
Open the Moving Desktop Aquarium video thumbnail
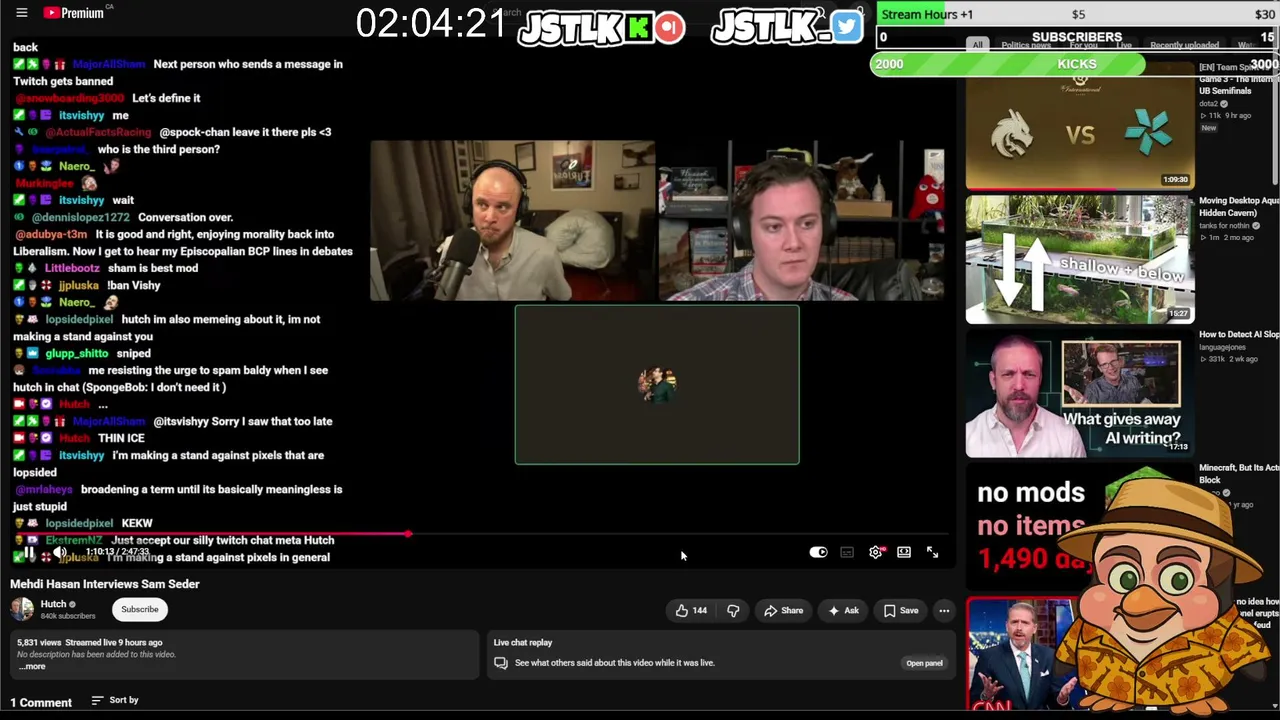click(x=1080, y=260)
